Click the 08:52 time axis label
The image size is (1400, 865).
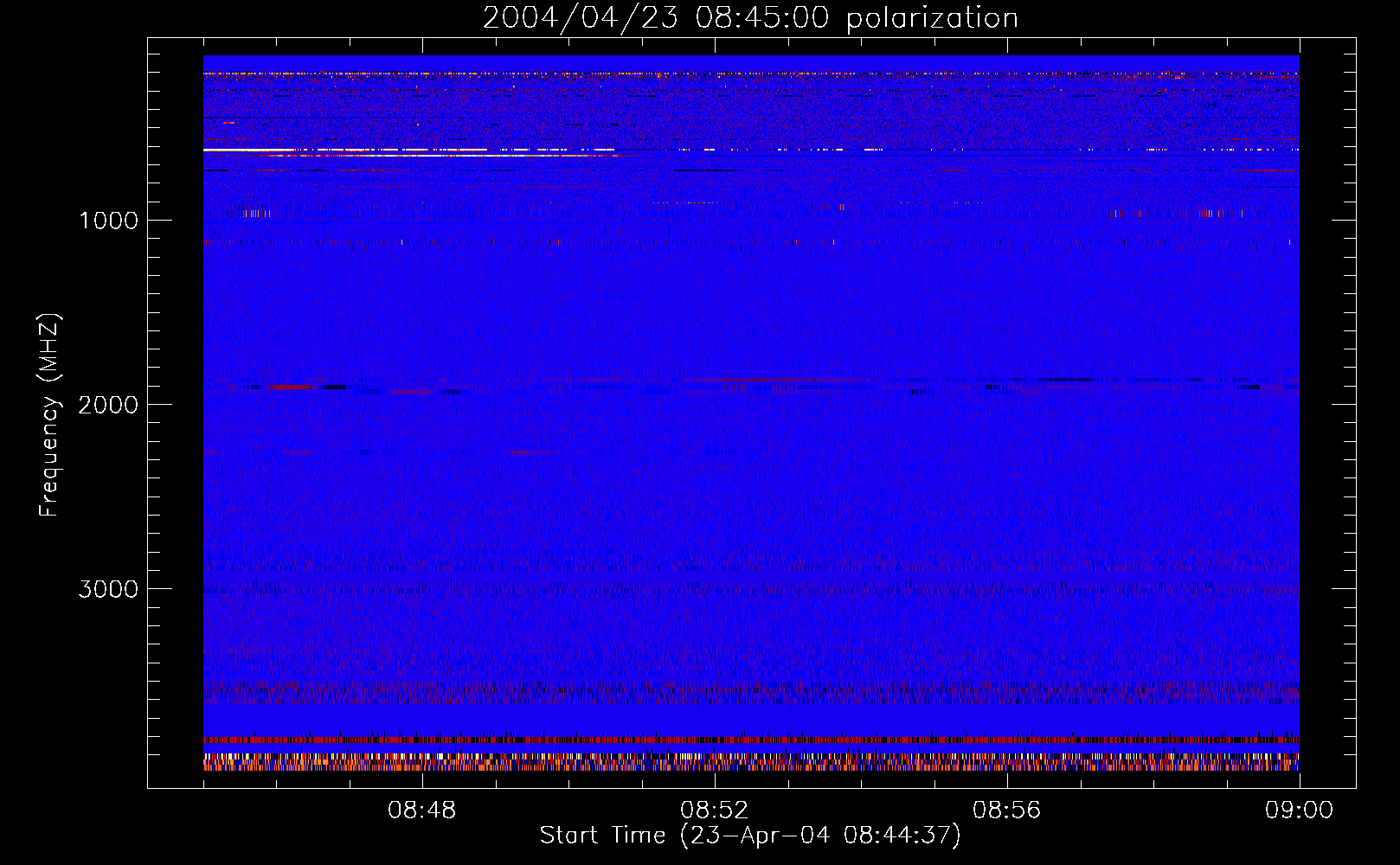[x=715, y=811]
